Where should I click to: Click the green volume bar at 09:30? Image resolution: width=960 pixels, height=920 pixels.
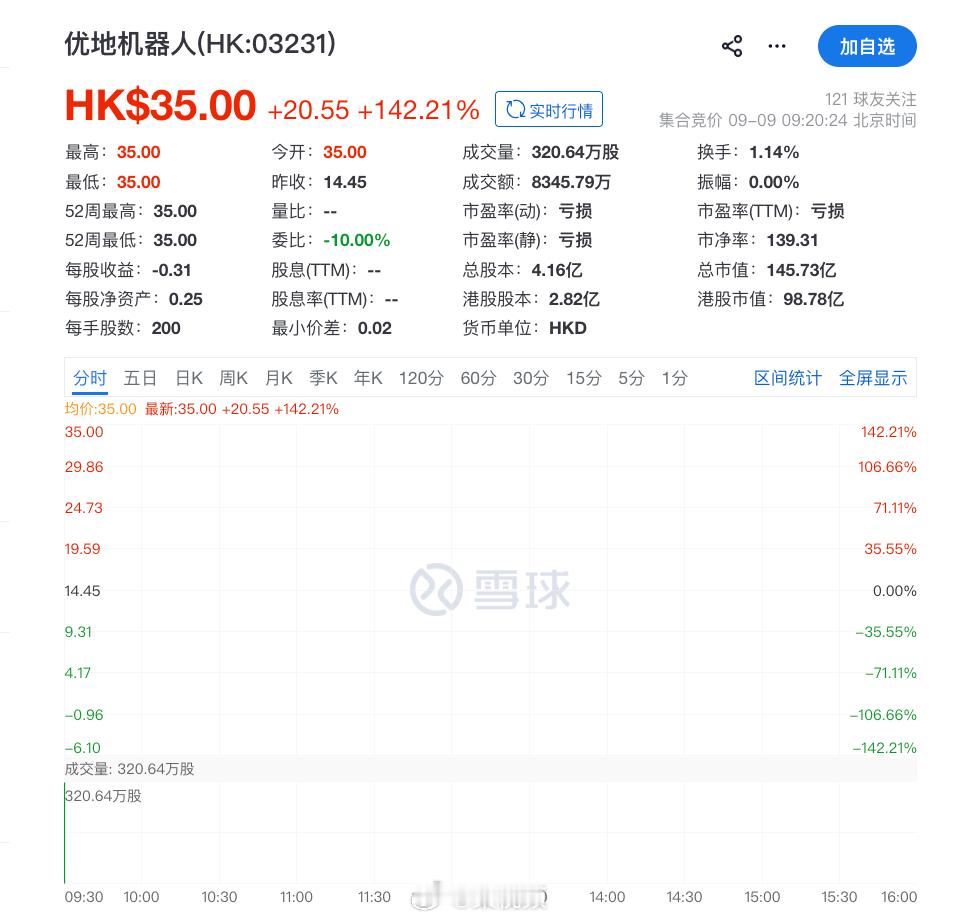(64, 832)
